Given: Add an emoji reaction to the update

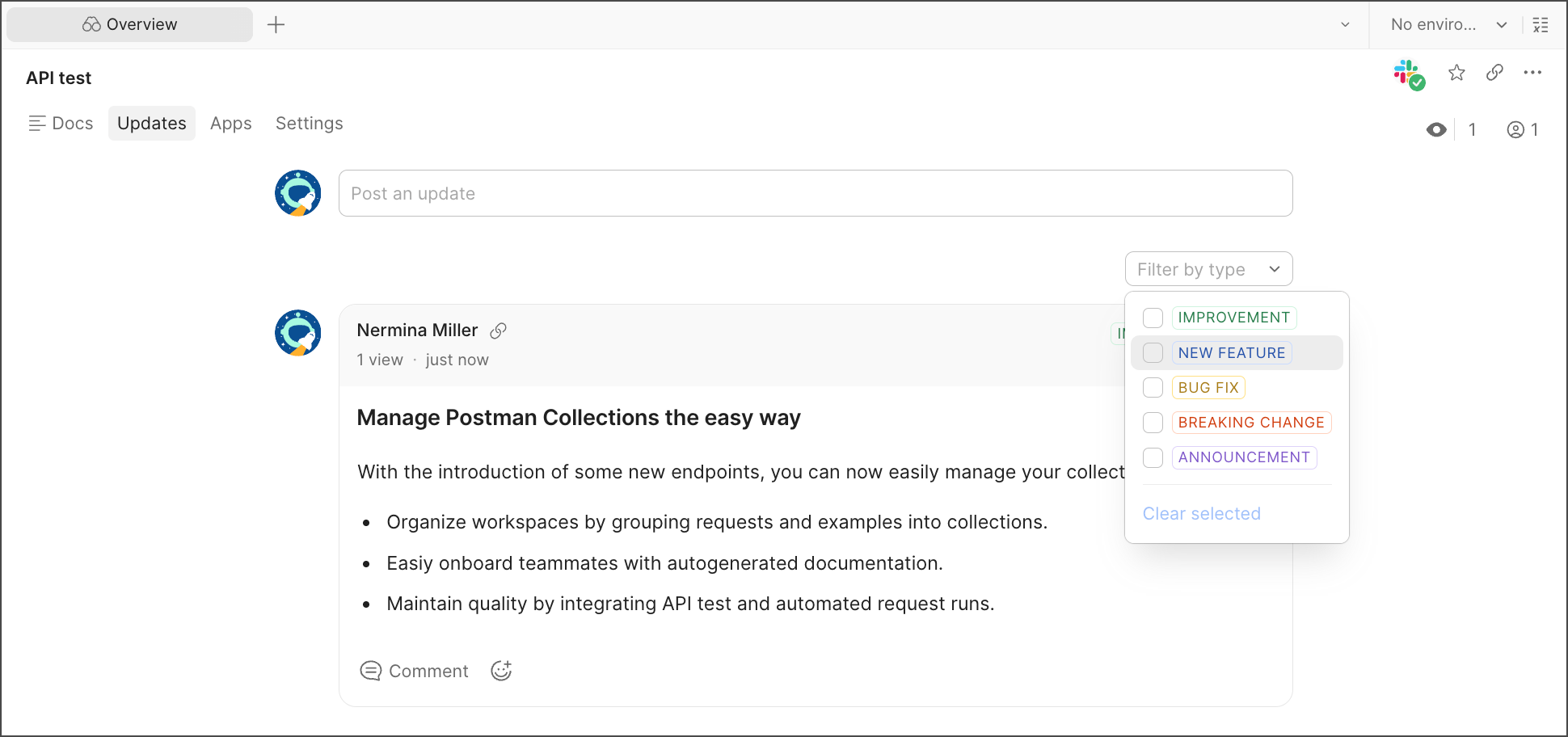Looking at the screenshot, I should pos(501,671).
